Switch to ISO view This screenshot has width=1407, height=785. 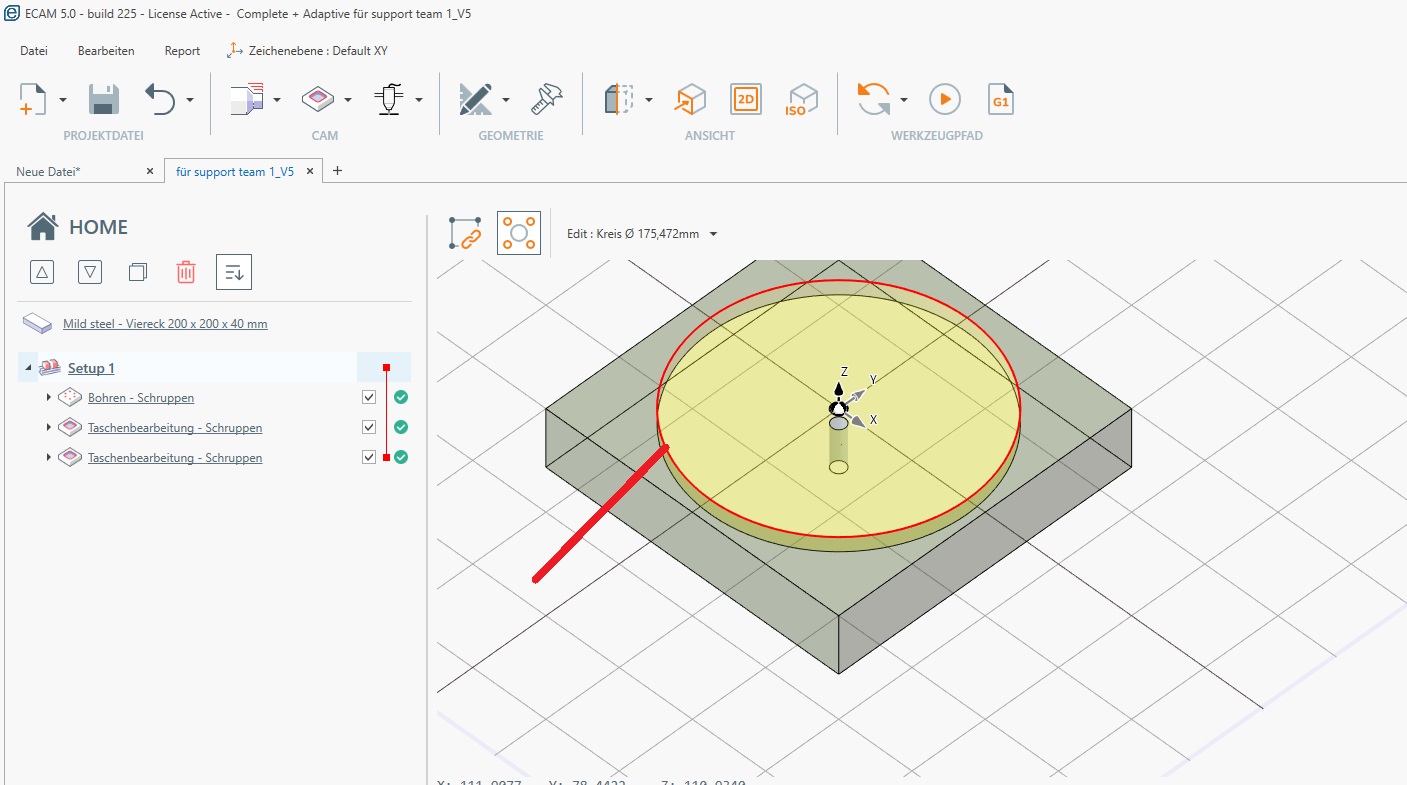click(801, 99)
